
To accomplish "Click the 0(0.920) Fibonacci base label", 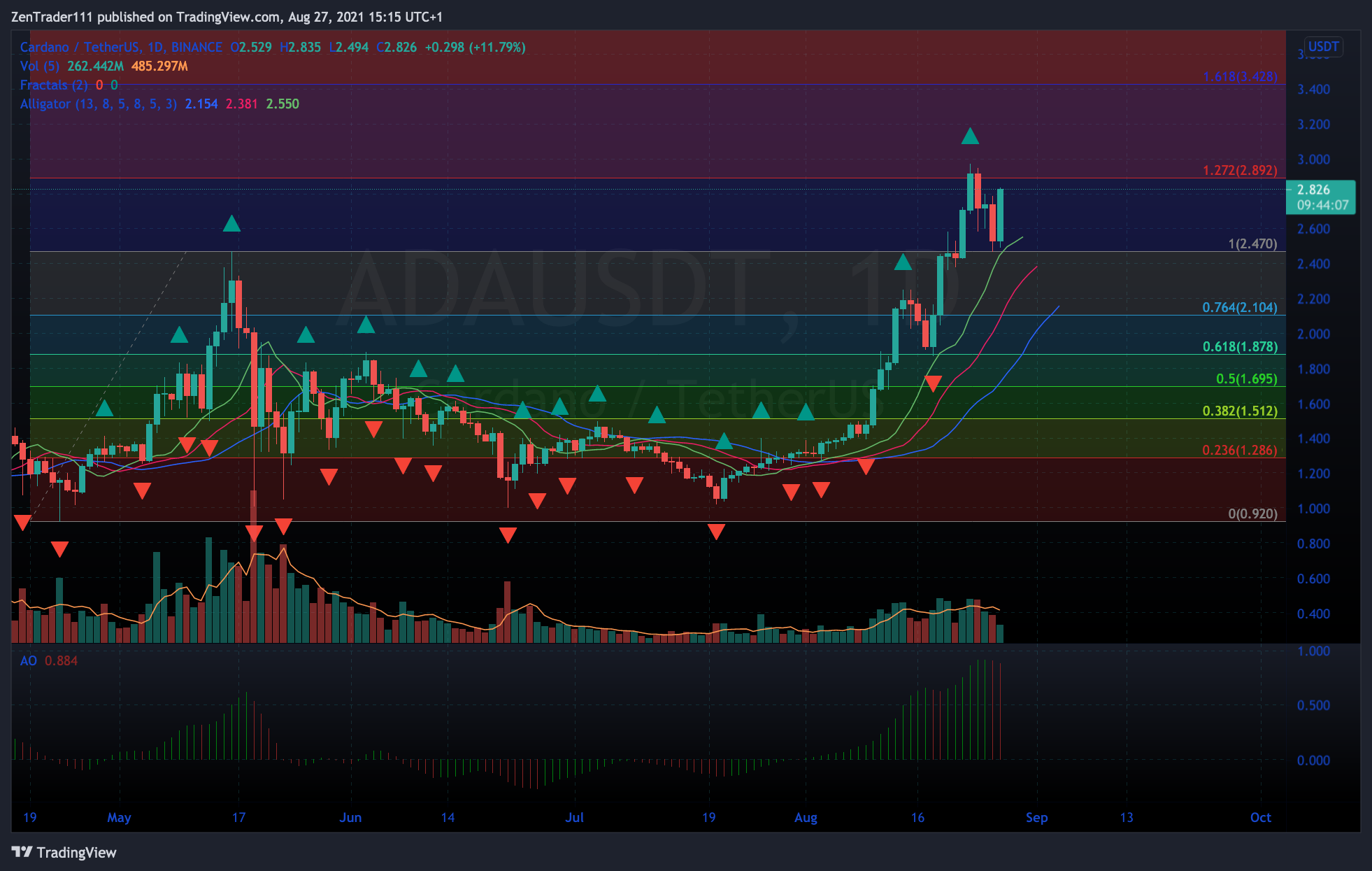I will tap(1252, 514).
